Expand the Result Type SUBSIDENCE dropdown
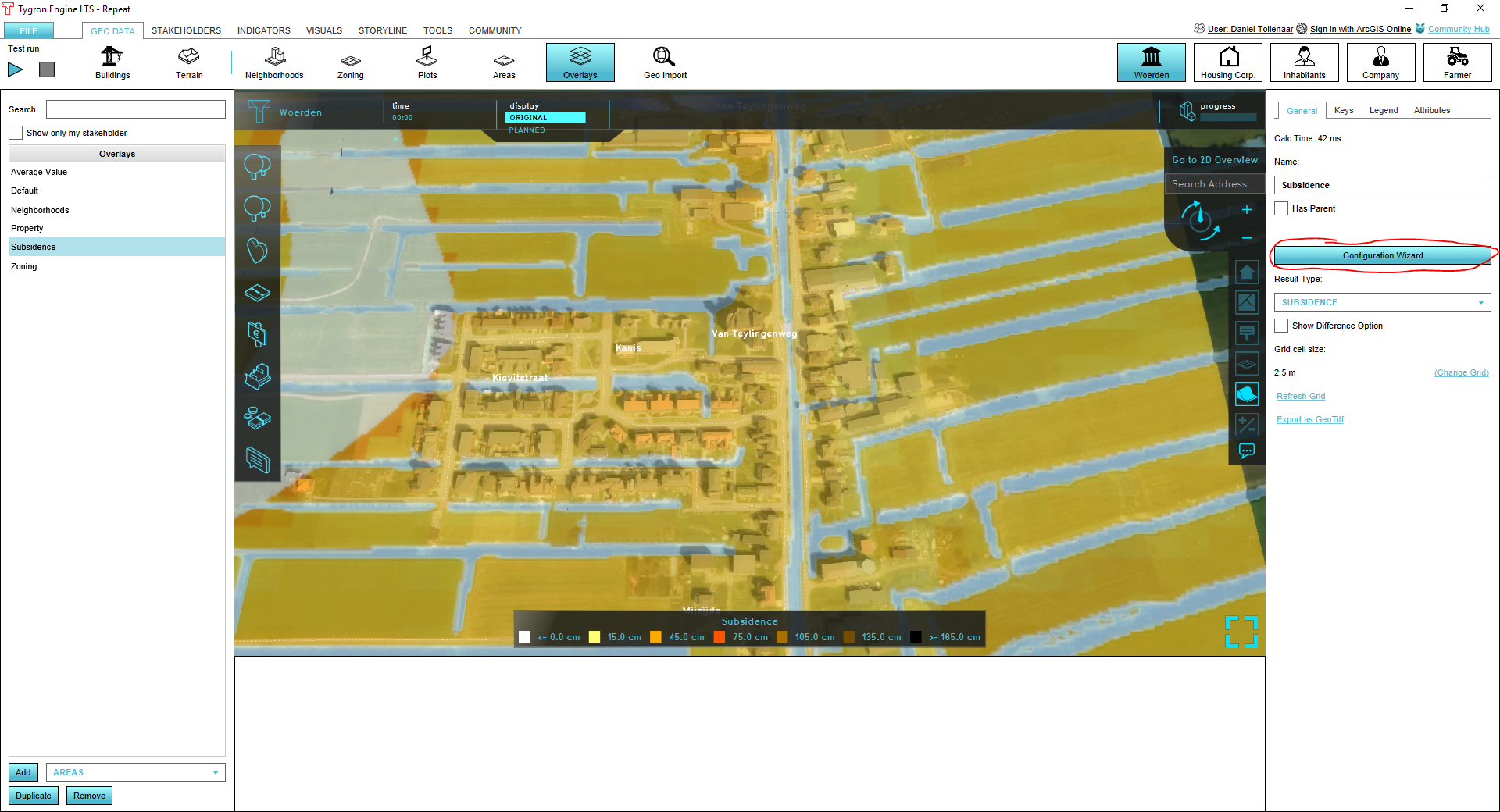 [x=1382, y=302]
